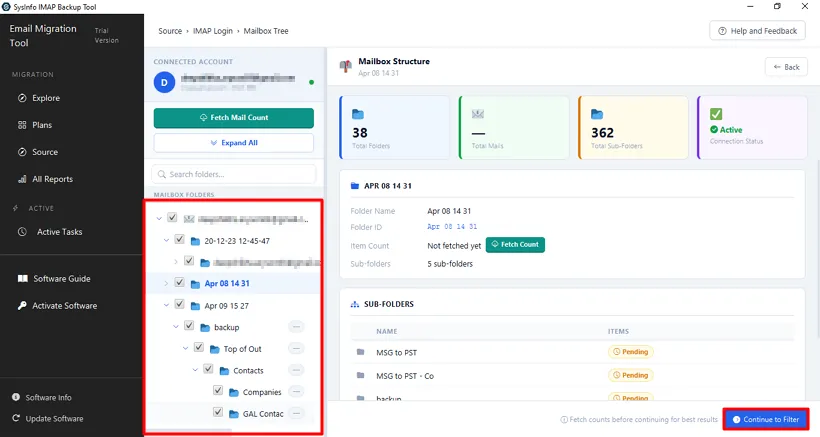Collapse the root mailbox account node
Viewport: 820px width, 437px height.
159,218
